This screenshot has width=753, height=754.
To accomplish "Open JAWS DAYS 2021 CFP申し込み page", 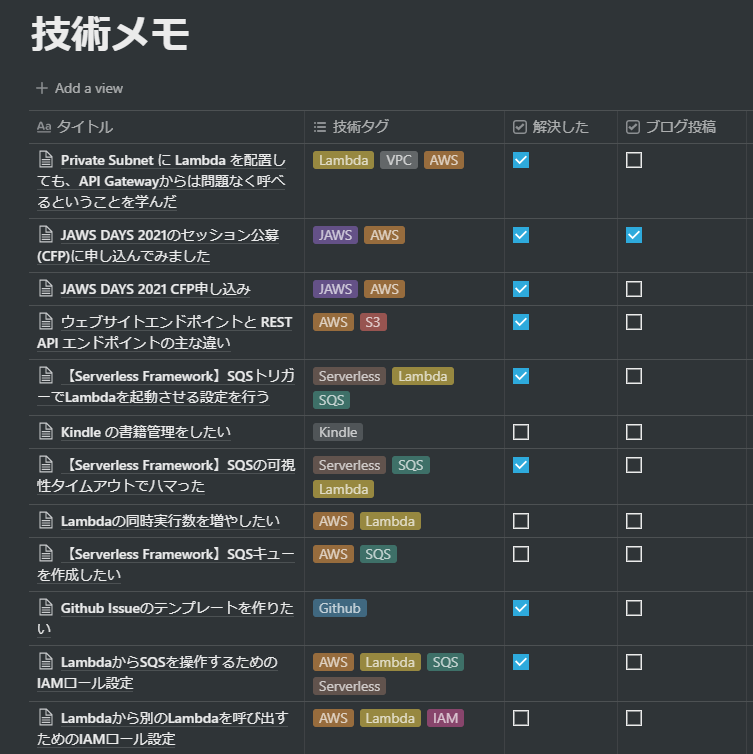I will click(x=155, y=289).
